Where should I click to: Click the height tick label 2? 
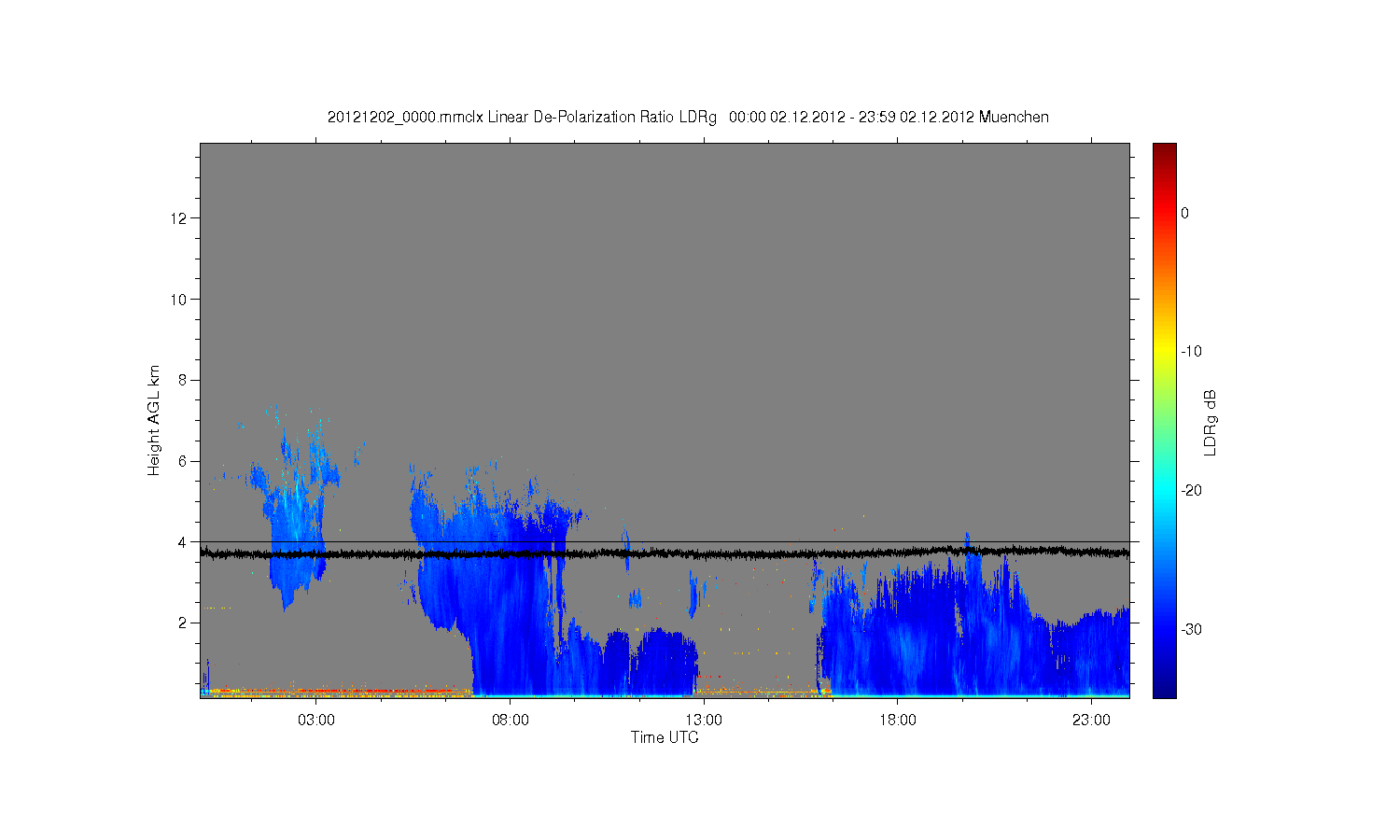(x=183, y=623)
